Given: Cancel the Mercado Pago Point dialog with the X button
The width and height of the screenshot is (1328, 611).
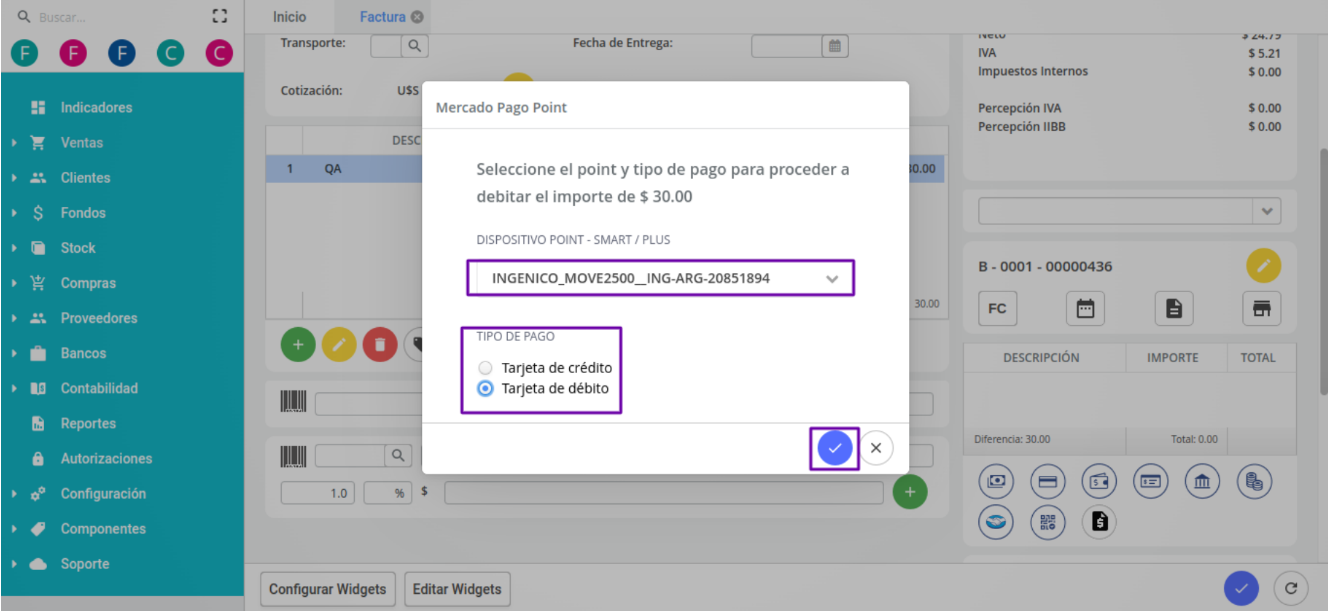Looking at the screenshot, I should tap(876, 448).
